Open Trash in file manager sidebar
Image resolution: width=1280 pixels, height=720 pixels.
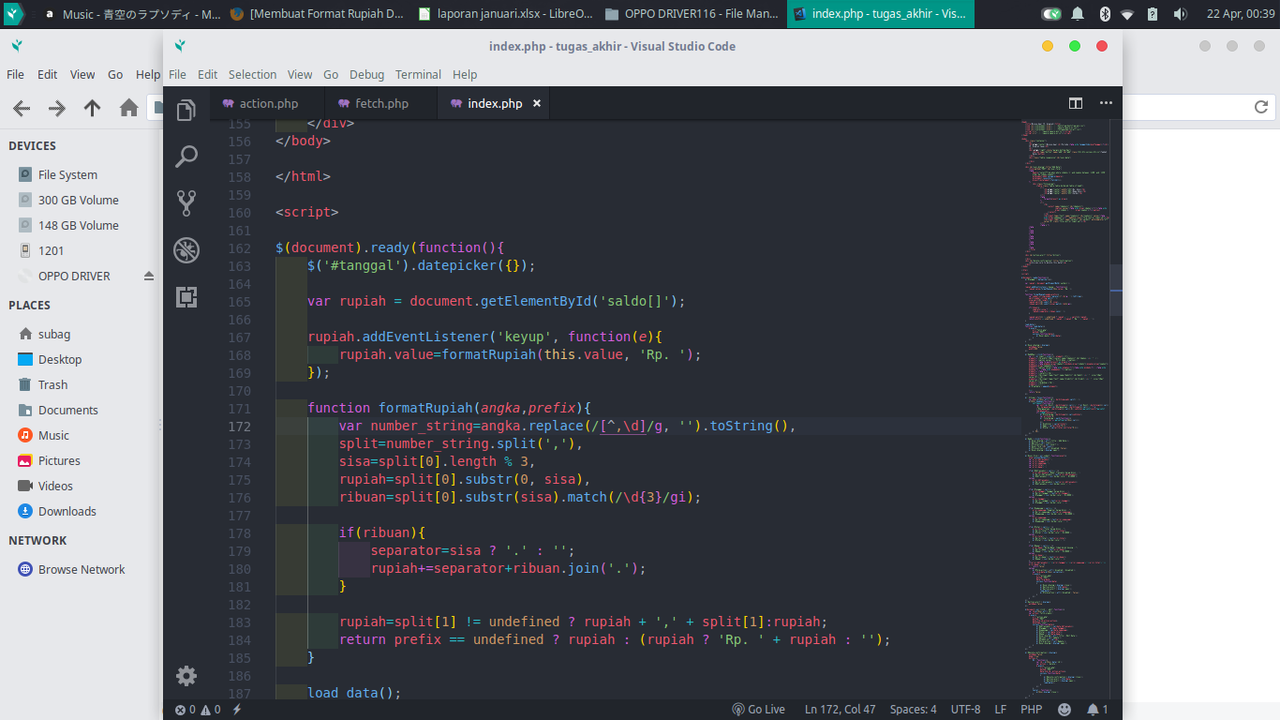(x=53, y=385)
